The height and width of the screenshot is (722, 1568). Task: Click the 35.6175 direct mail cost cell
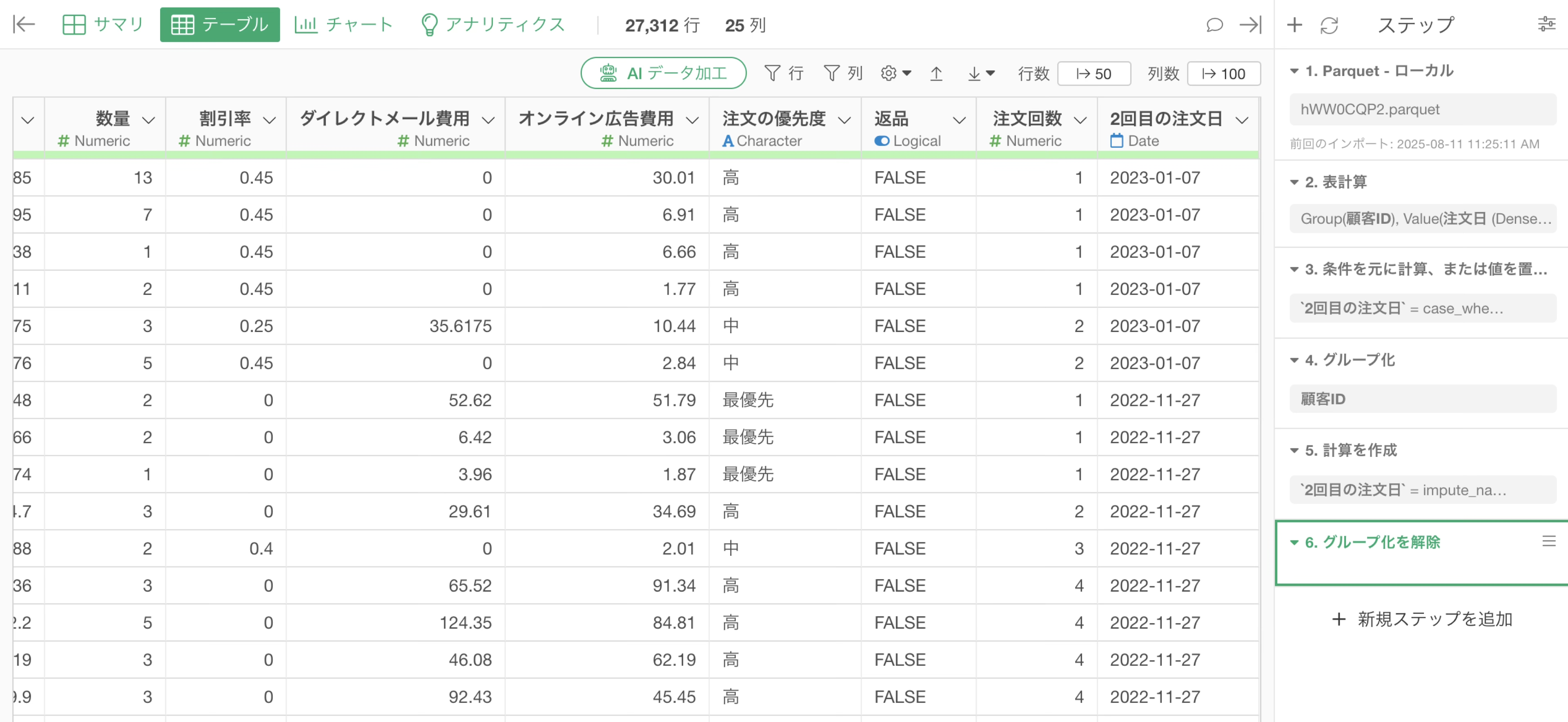[x=396, y=326]
